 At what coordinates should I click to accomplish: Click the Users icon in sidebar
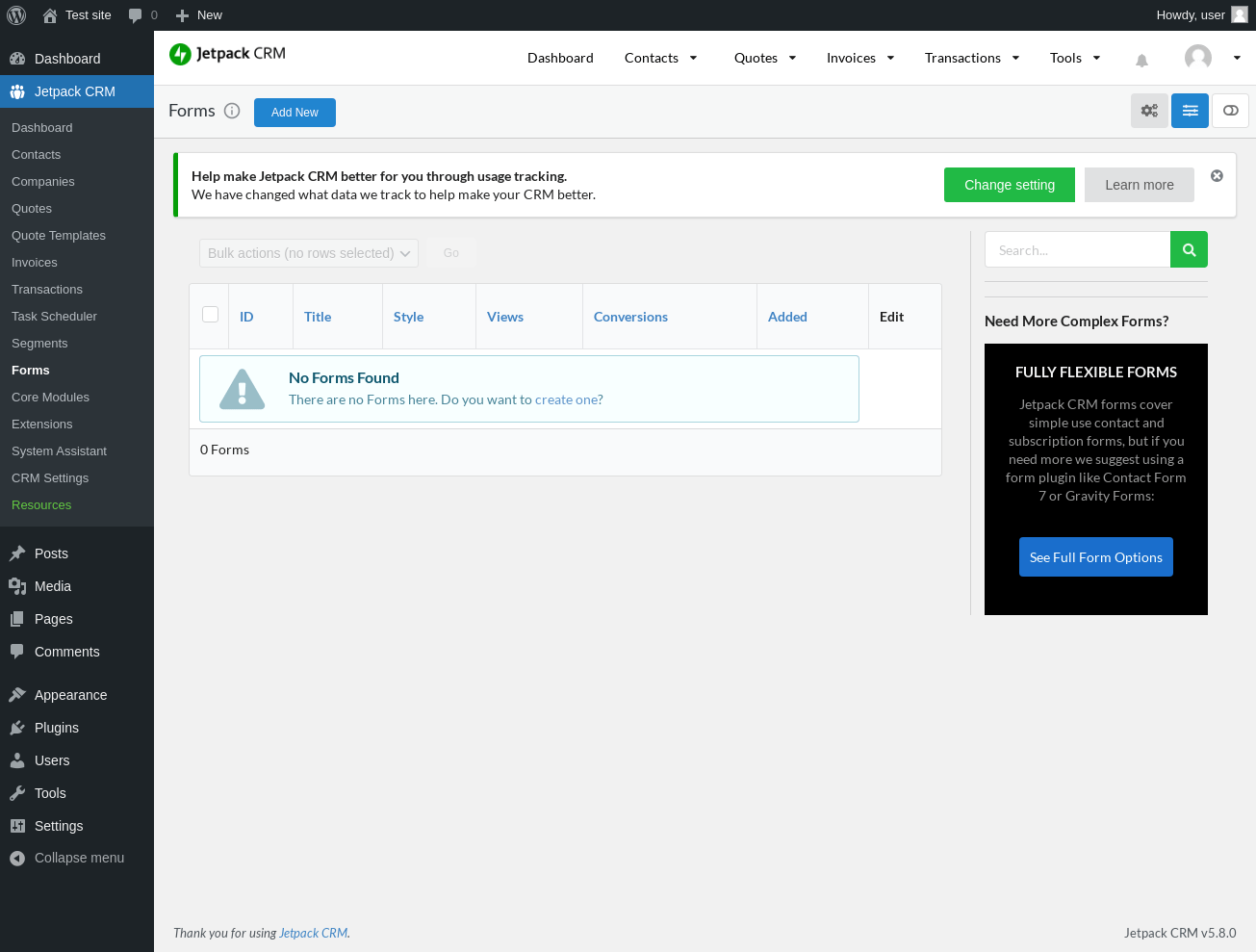pos(17,760)
